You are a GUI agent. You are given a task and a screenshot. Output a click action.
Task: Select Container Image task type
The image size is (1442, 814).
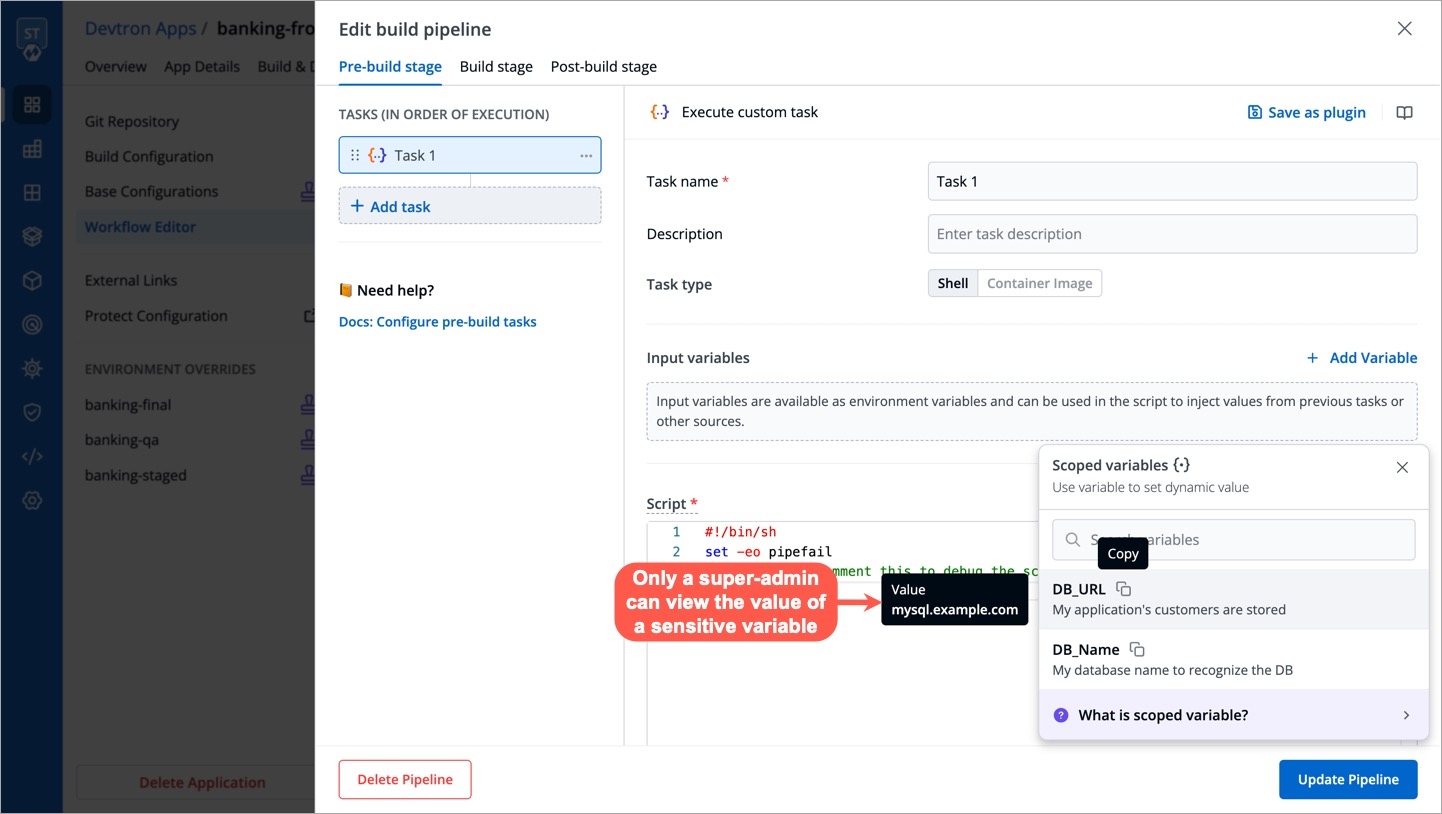click(x=1039, y=283)
